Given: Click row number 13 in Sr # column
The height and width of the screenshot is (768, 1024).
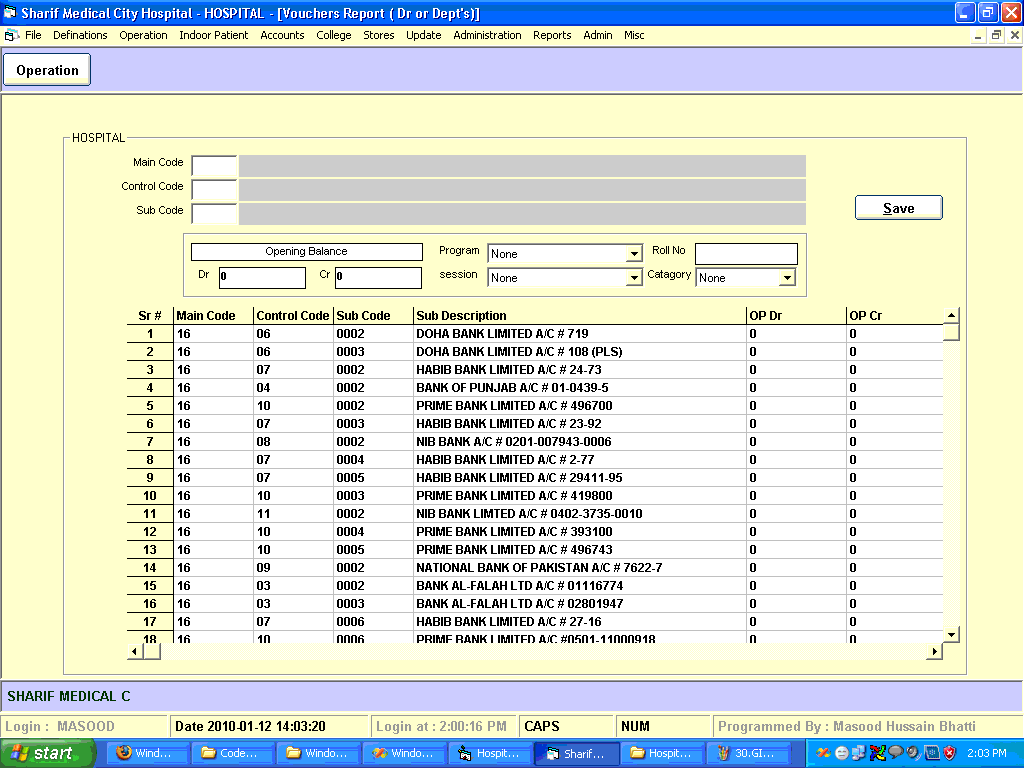Looking at the screenshot, I should click(150, 550).
